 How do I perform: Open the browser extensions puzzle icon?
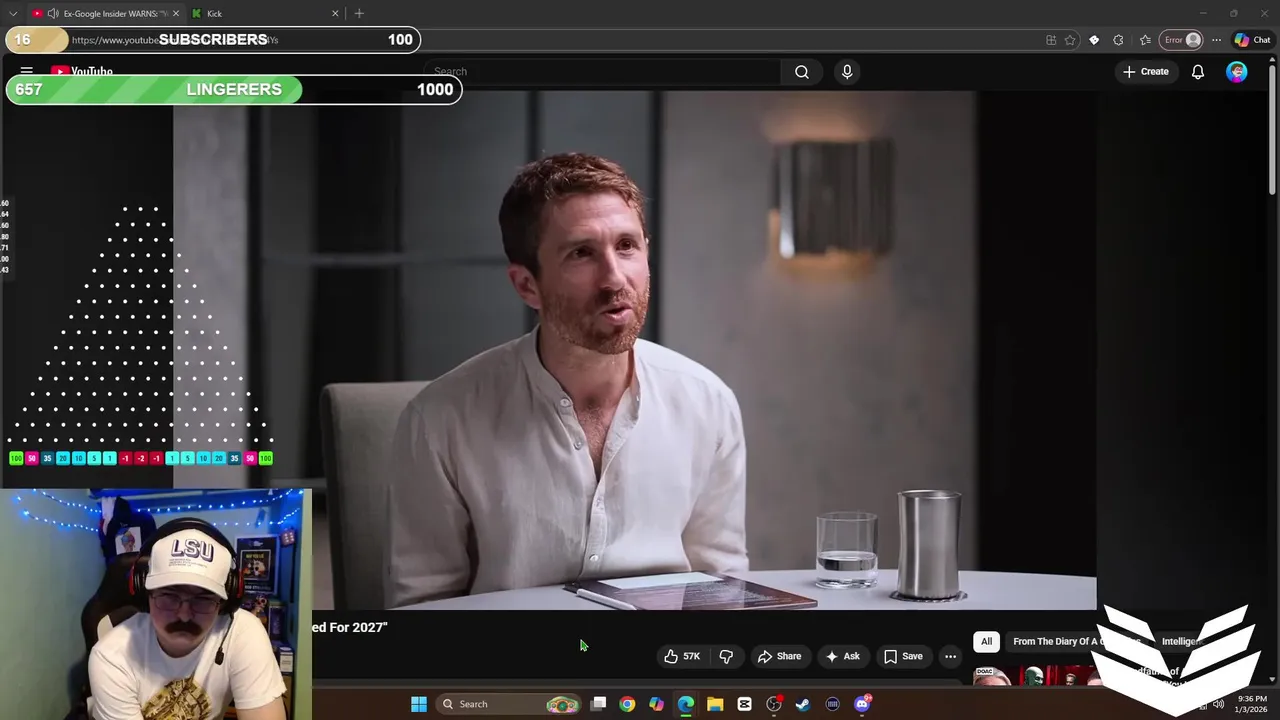tap(1118, 40)
